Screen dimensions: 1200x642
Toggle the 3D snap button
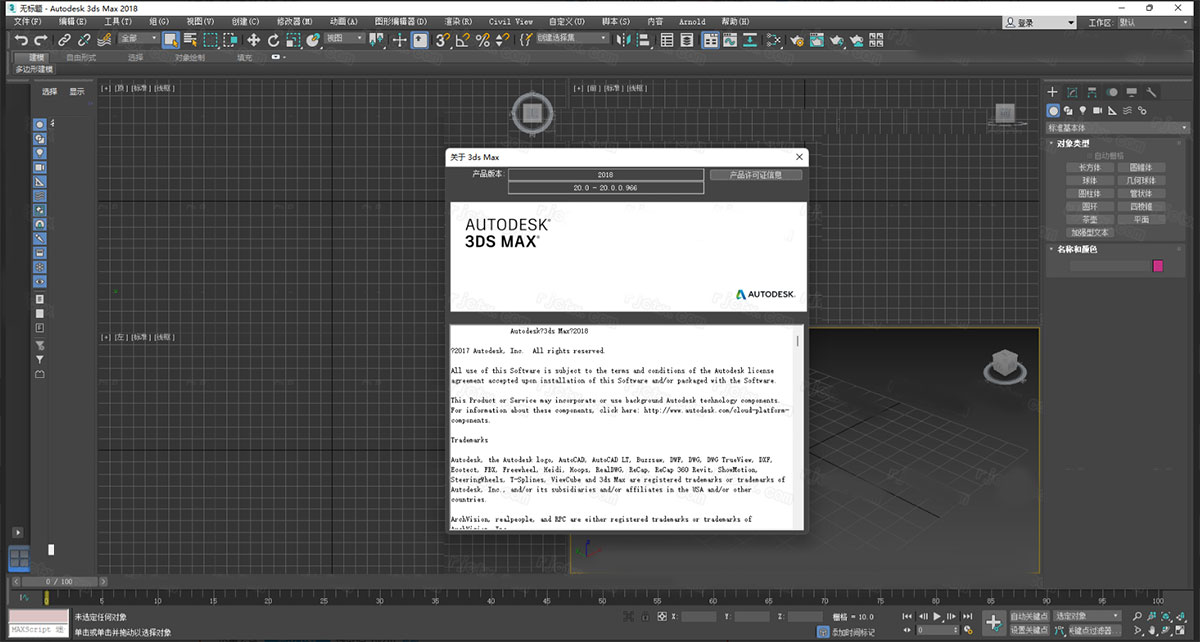click(443, 41)
